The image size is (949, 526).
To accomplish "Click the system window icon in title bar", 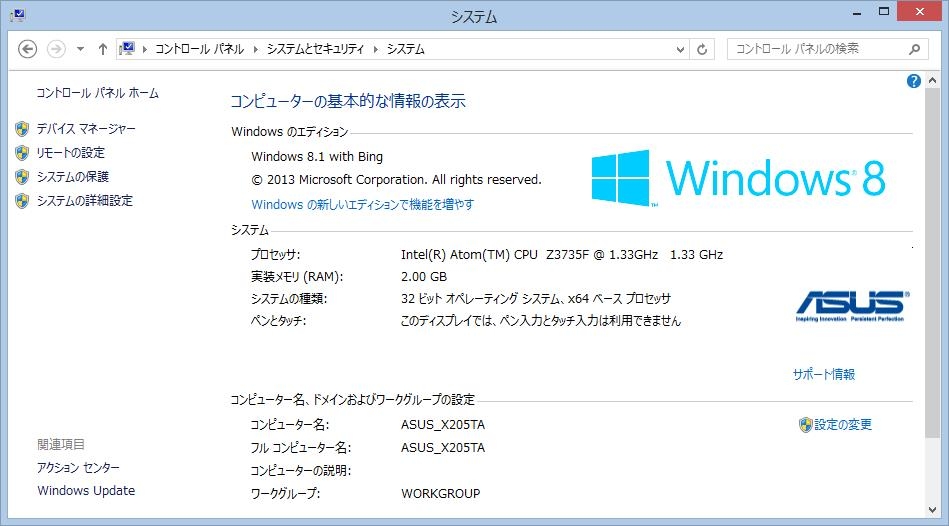I will (18, 15).
